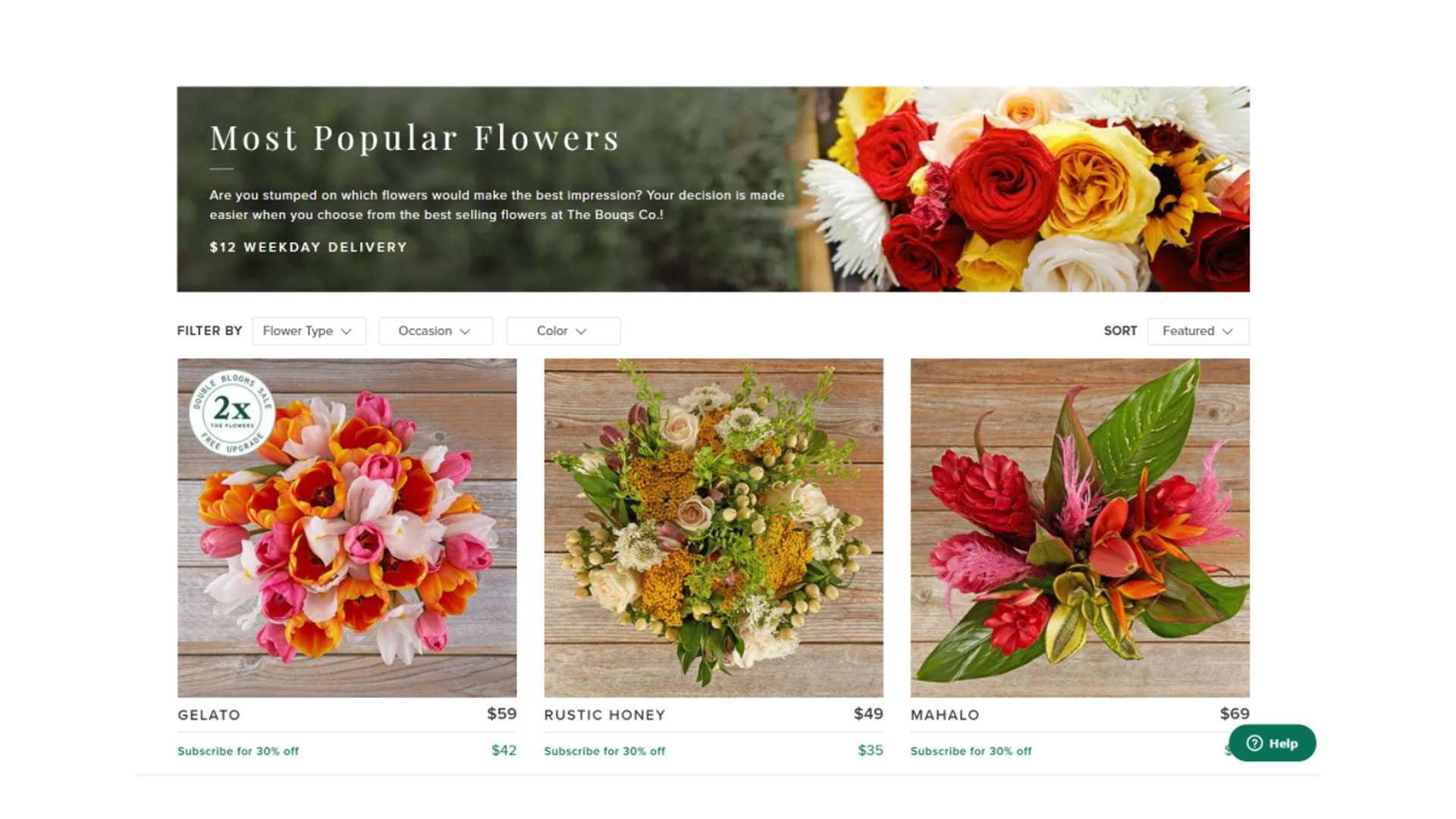Open the Flower Type filter dropdown
The image size is (1456, 819).
click(308, 331)
